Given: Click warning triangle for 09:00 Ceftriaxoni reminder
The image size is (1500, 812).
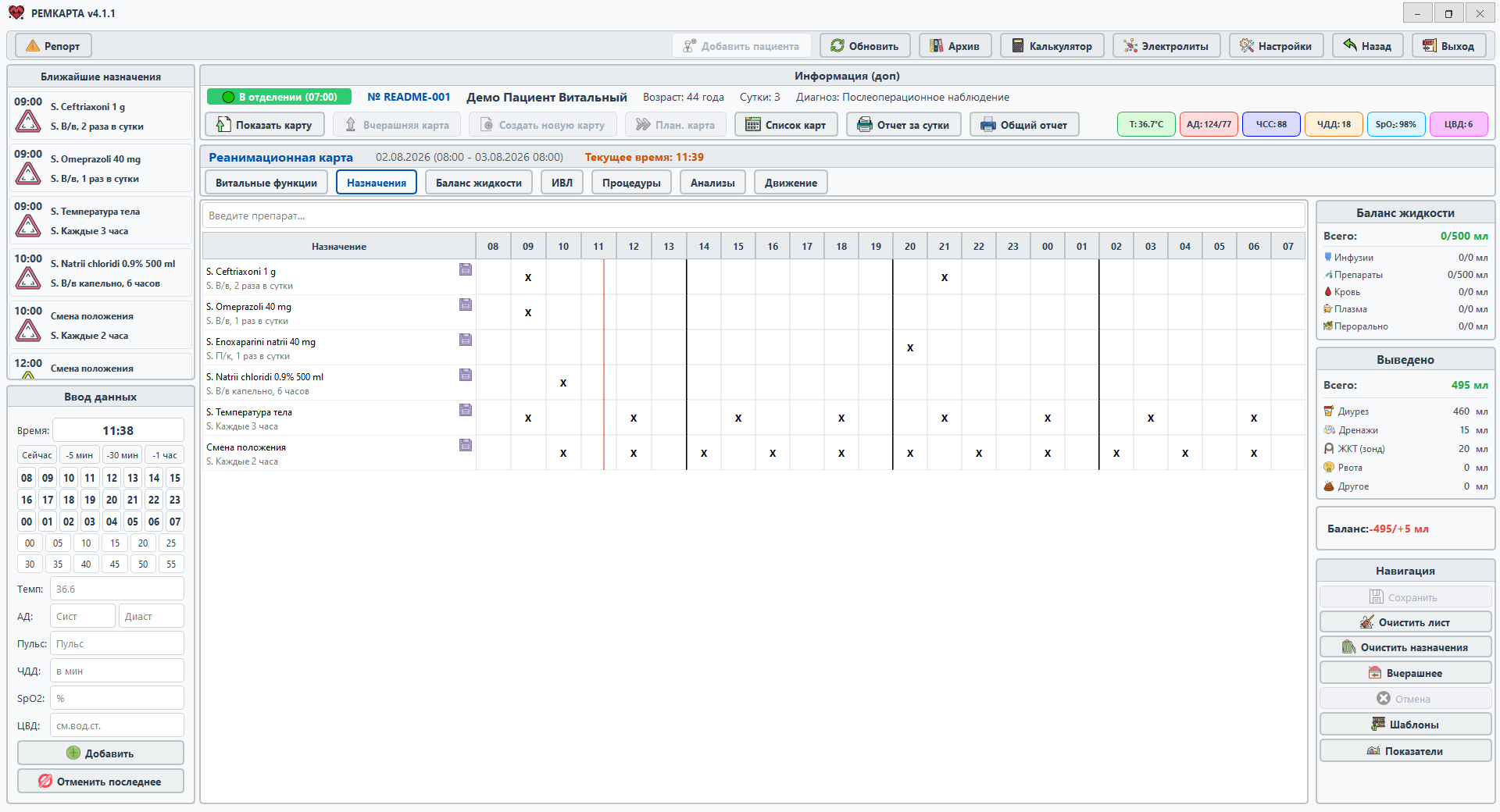Looking at the screenshot, I should click(x=28, y=122).
